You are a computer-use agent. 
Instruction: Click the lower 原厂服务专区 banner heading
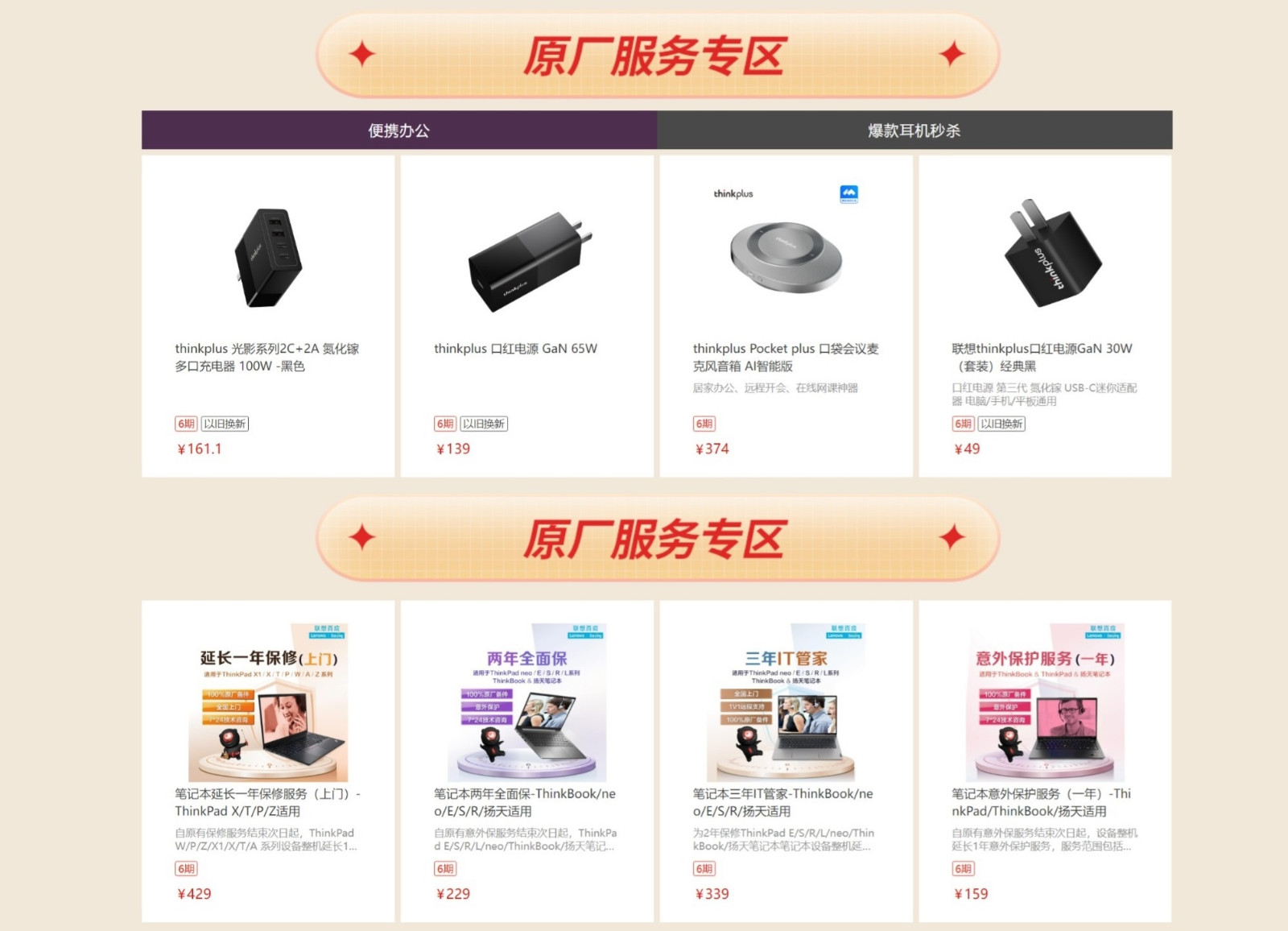coord(654,540)
